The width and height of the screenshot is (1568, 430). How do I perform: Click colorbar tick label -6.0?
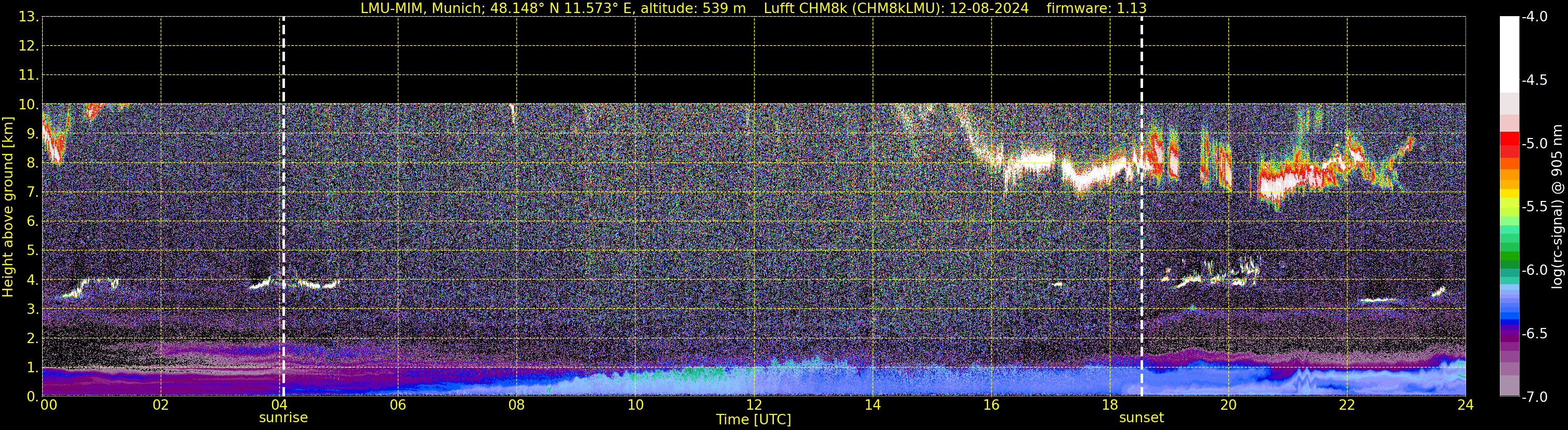1534,270
